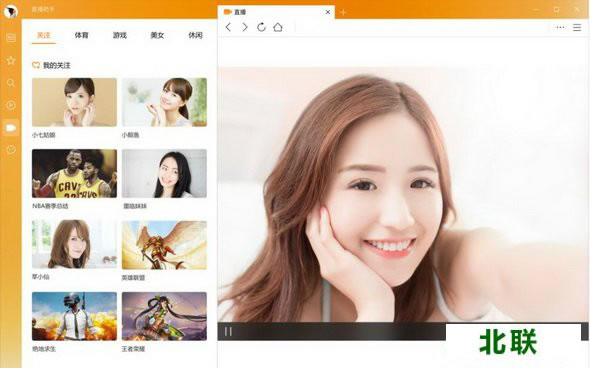The height and width of the screenshot is (368, 590).
Task: Reload the page with refresh icon
Action: tap(261, 27)
